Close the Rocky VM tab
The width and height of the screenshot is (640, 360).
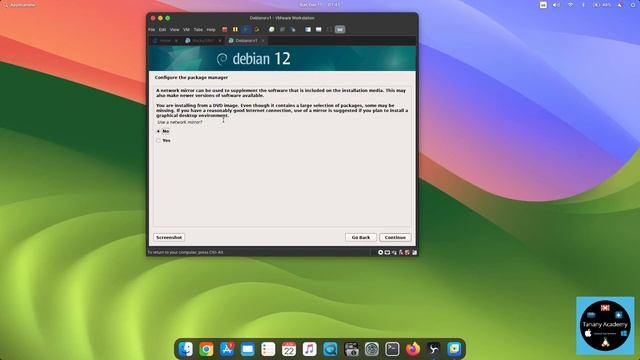tap(220, 40)
